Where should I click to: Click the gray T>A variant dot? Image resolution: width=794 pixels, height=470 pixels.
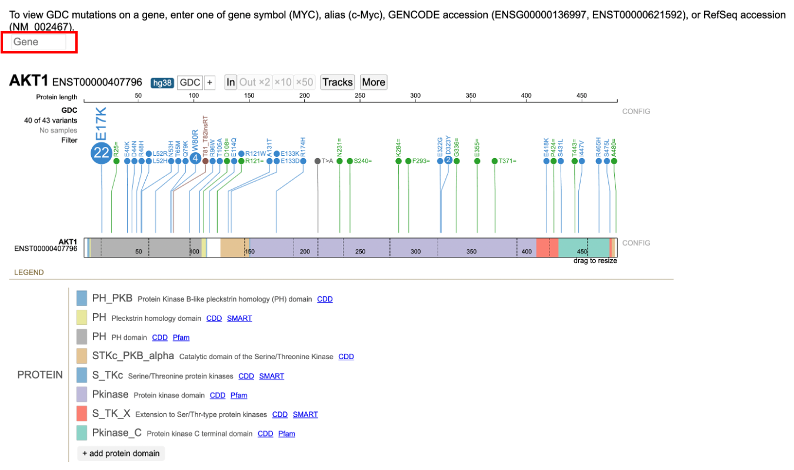pyautogui.click(x=317, y=160)
